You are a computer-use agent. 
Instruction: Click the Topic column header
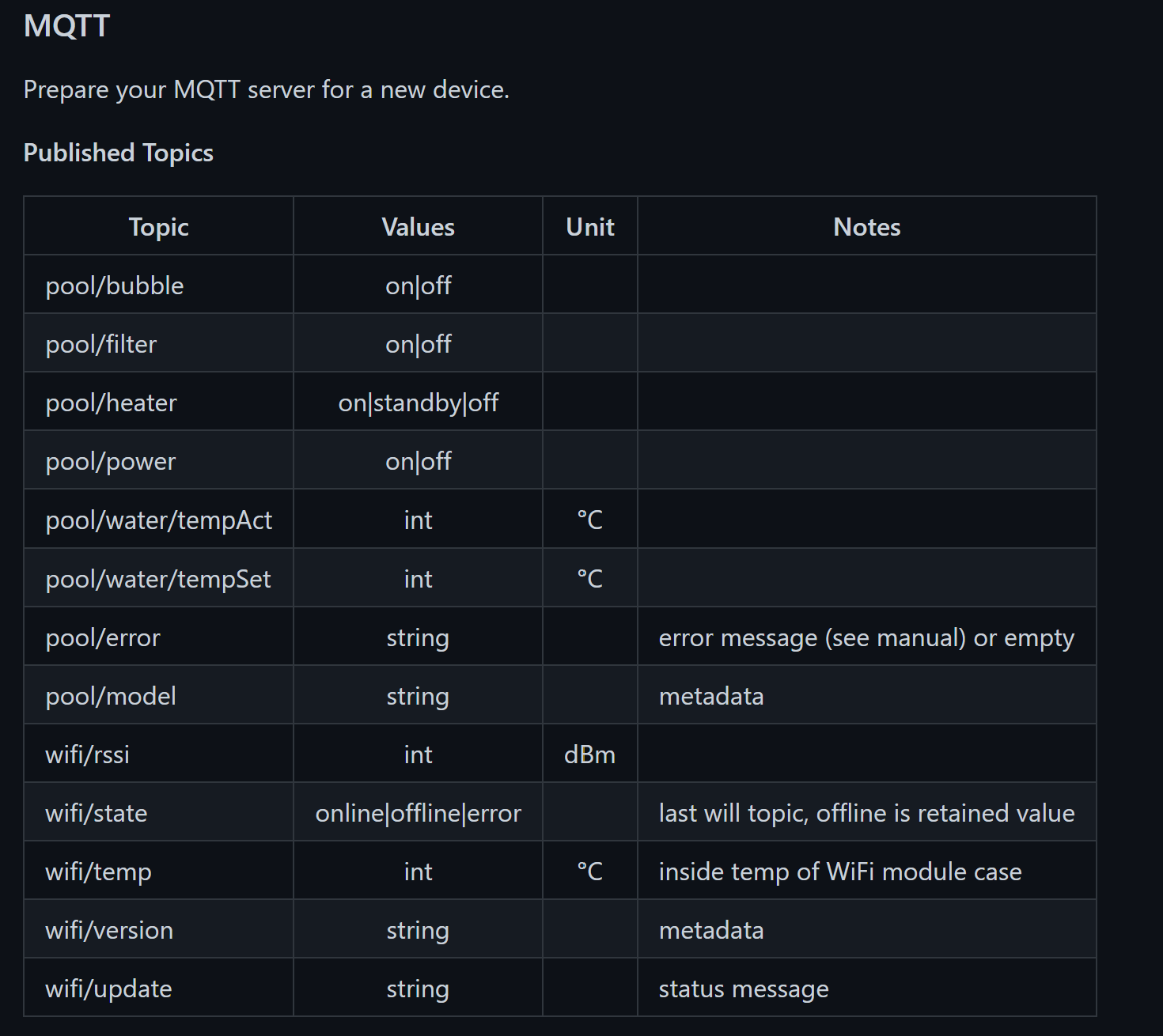tap(158, 227)
